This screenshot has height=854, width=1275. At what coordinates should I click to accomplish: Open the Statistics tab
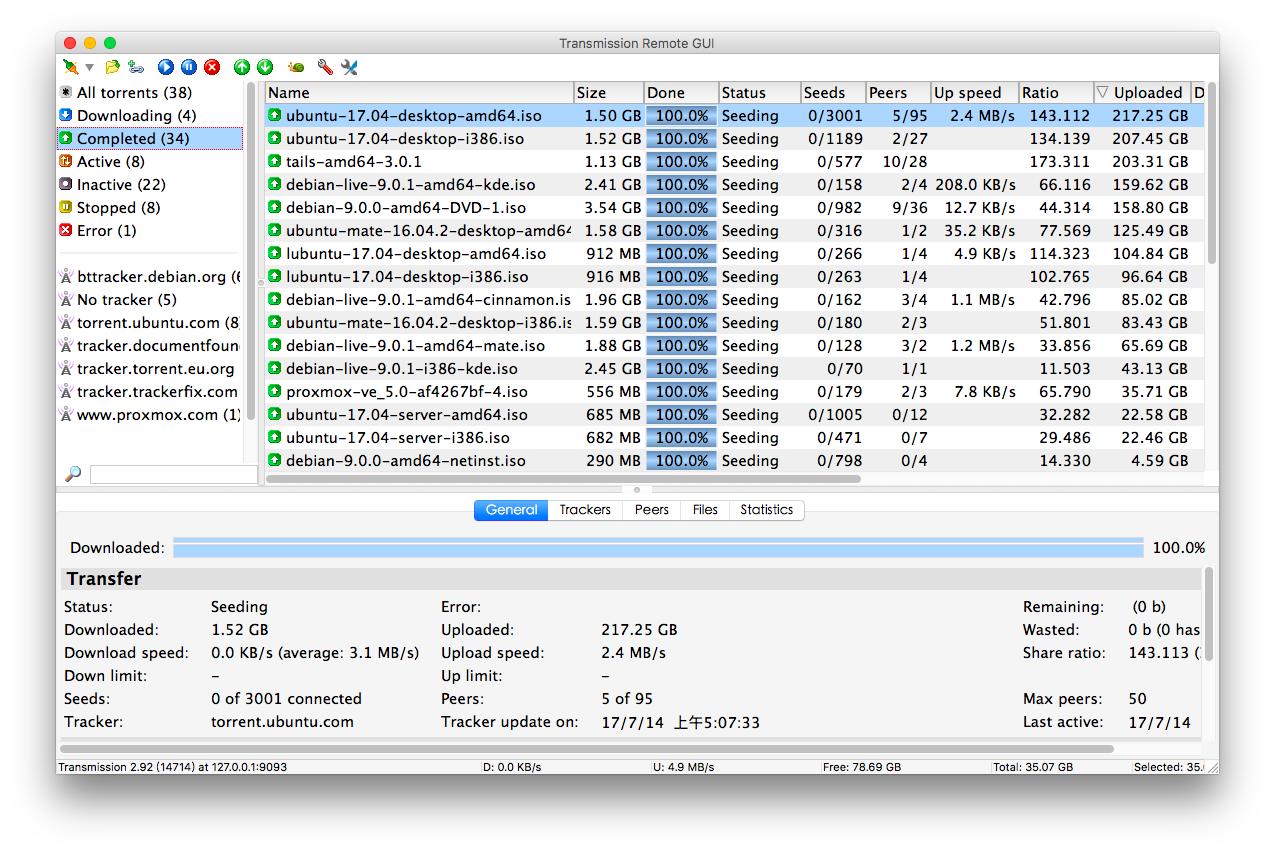[766, 510]
